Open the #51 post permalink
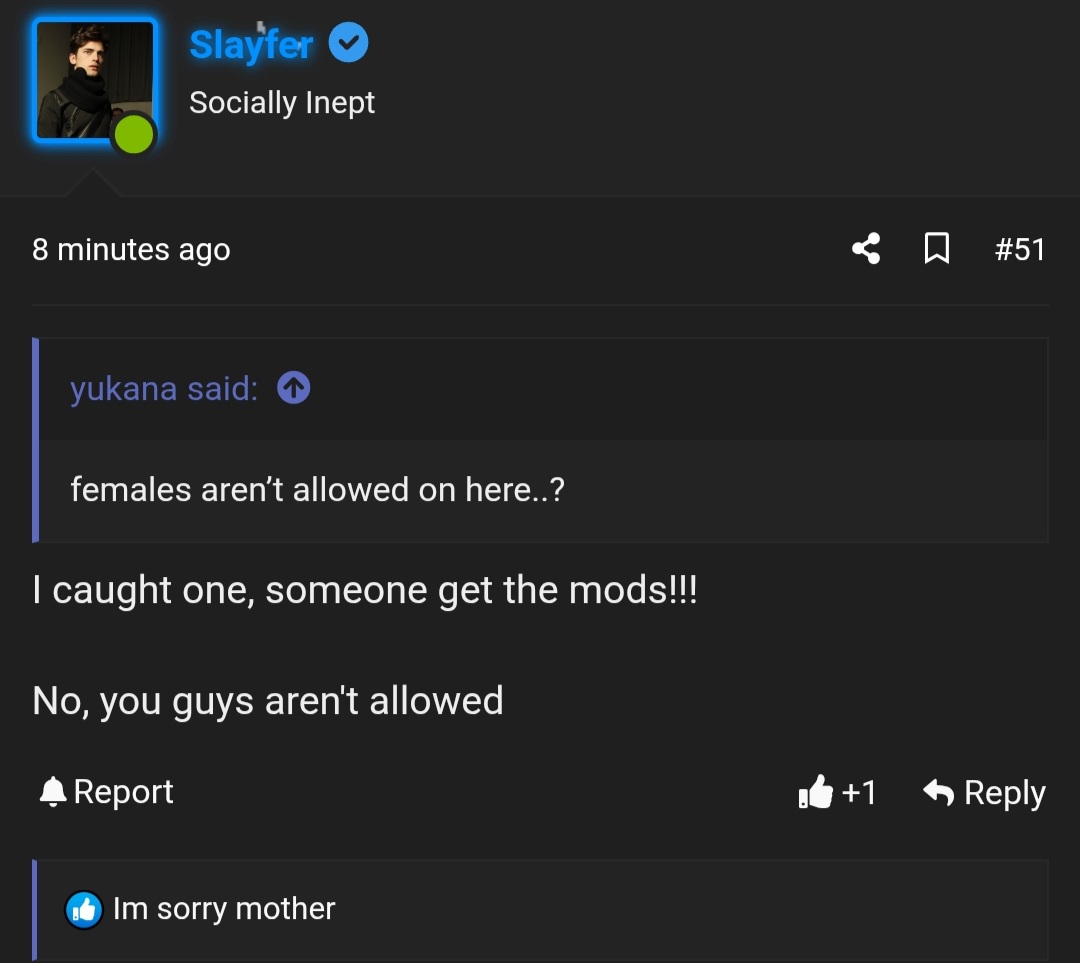The image size is (1080, 963). (1019, 248)
